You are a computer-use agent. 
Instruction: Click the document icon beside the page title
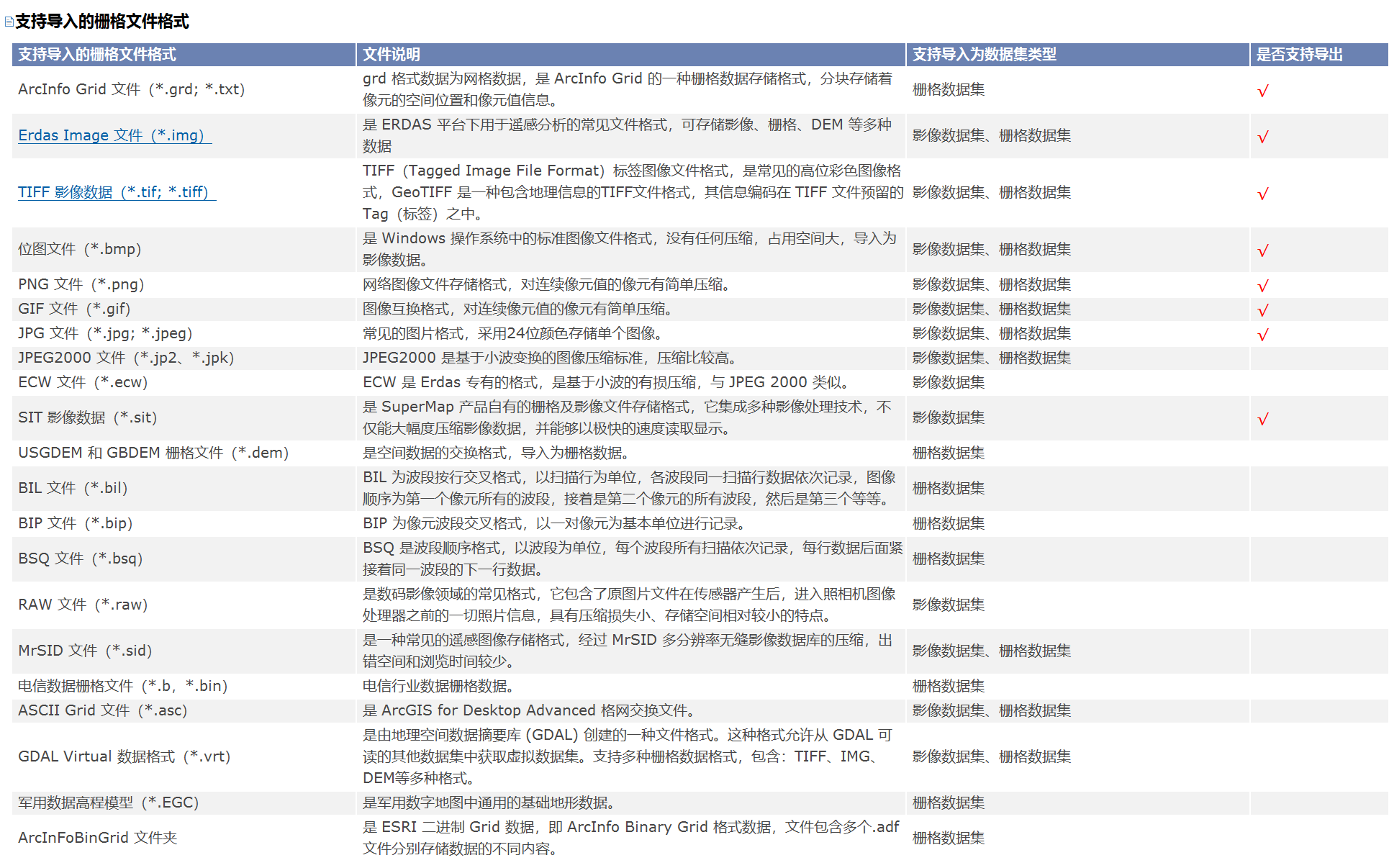(x=9, y=22)
